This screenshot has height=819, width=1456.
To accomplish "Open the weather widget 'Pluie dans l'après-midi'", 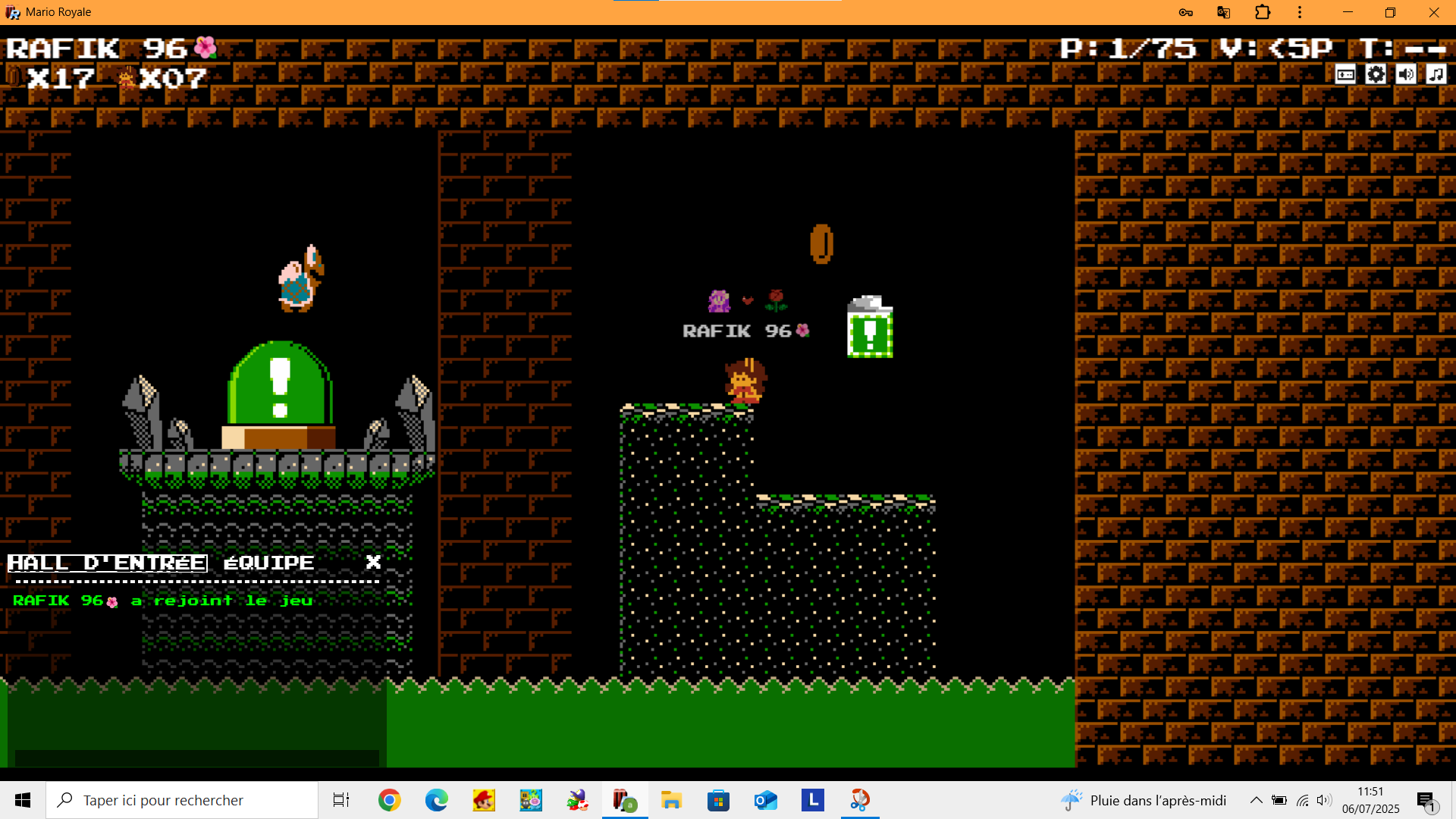I will pos(1144,800).
